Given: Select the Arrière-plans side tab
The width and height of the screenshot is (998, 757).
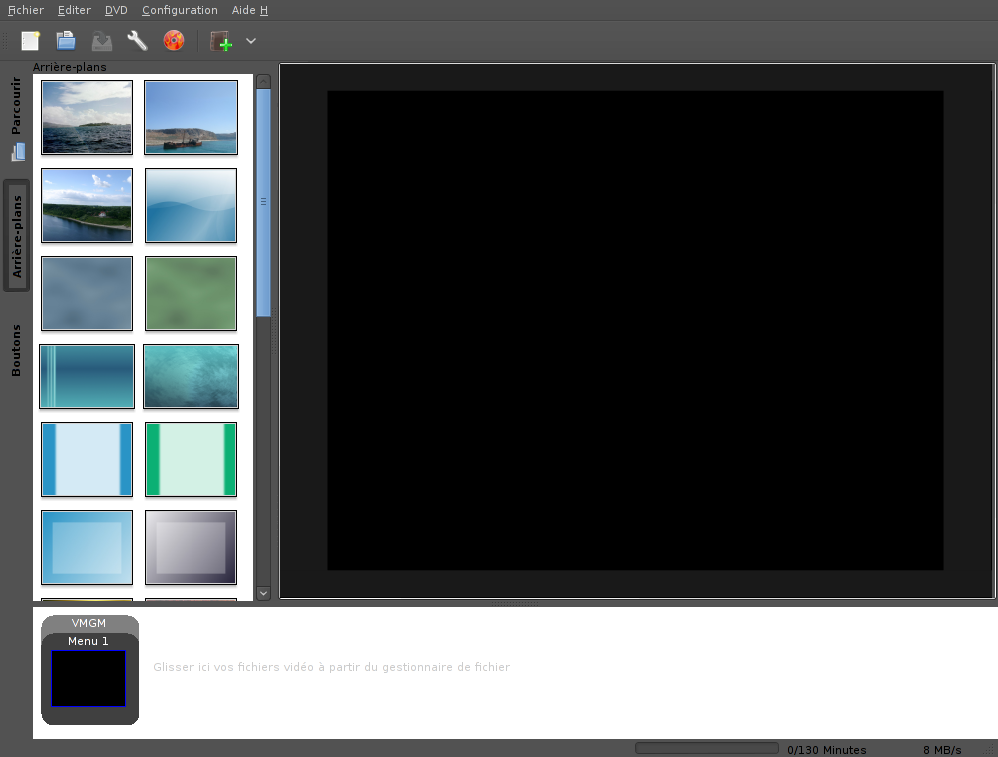Looking at the screenshot, I should point(17,236).
